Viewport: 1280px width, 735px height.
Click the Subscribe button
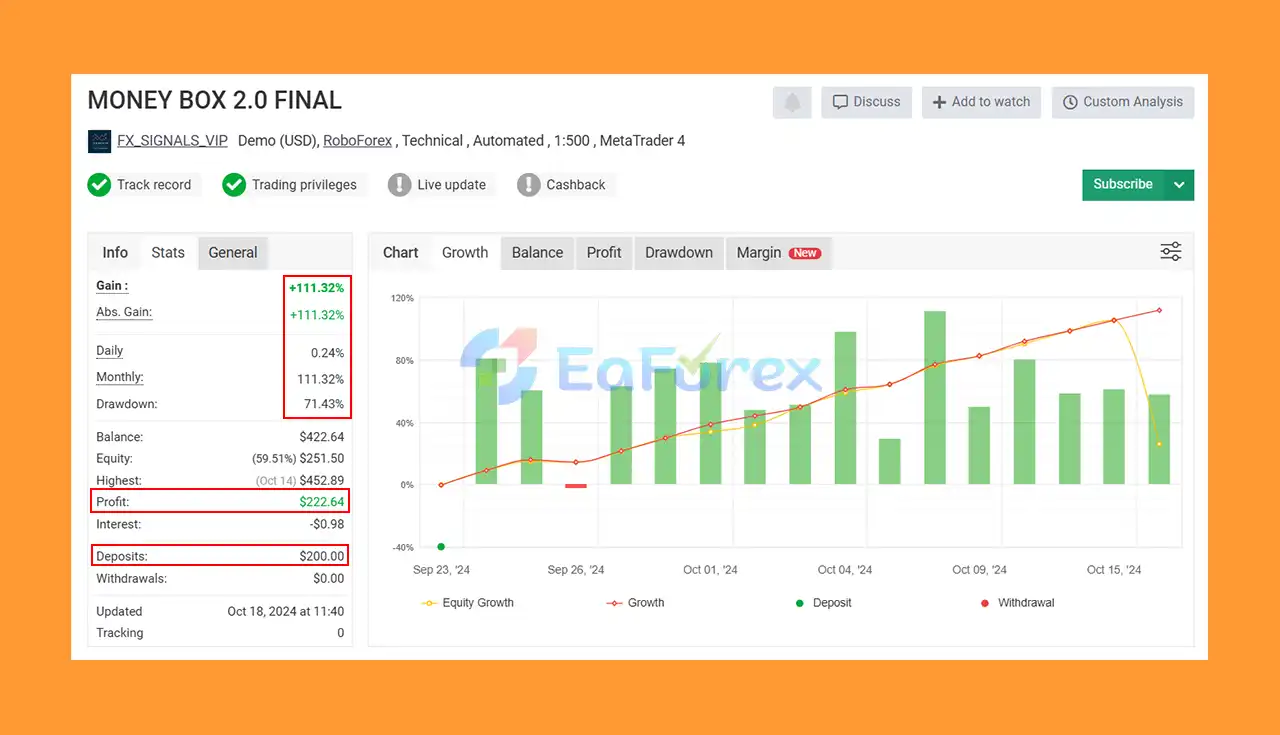point(1123,185)
